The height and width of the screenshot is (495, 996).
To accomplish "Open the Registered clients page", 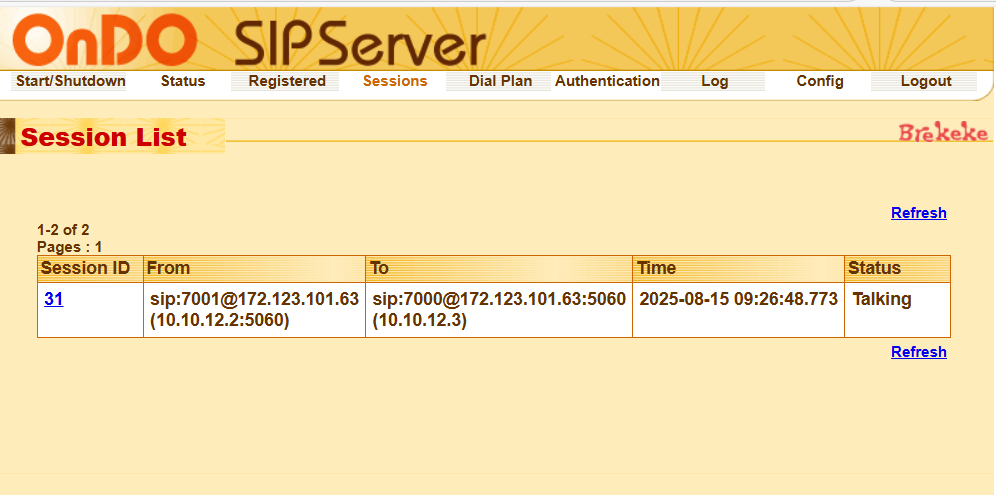I will (x=287, y=81).
